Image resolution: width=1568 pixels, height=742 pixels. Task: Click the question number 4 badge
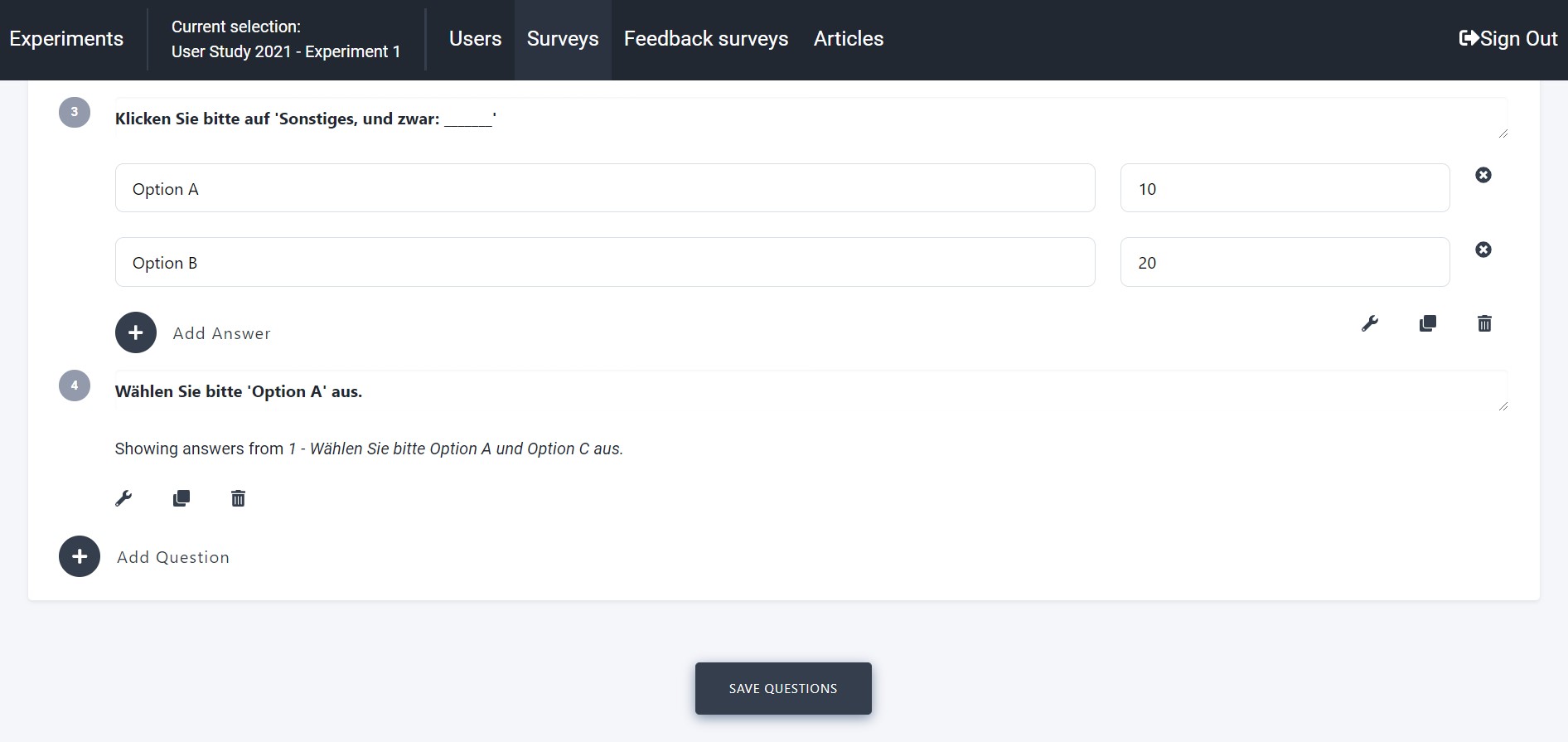pos(75,386)
